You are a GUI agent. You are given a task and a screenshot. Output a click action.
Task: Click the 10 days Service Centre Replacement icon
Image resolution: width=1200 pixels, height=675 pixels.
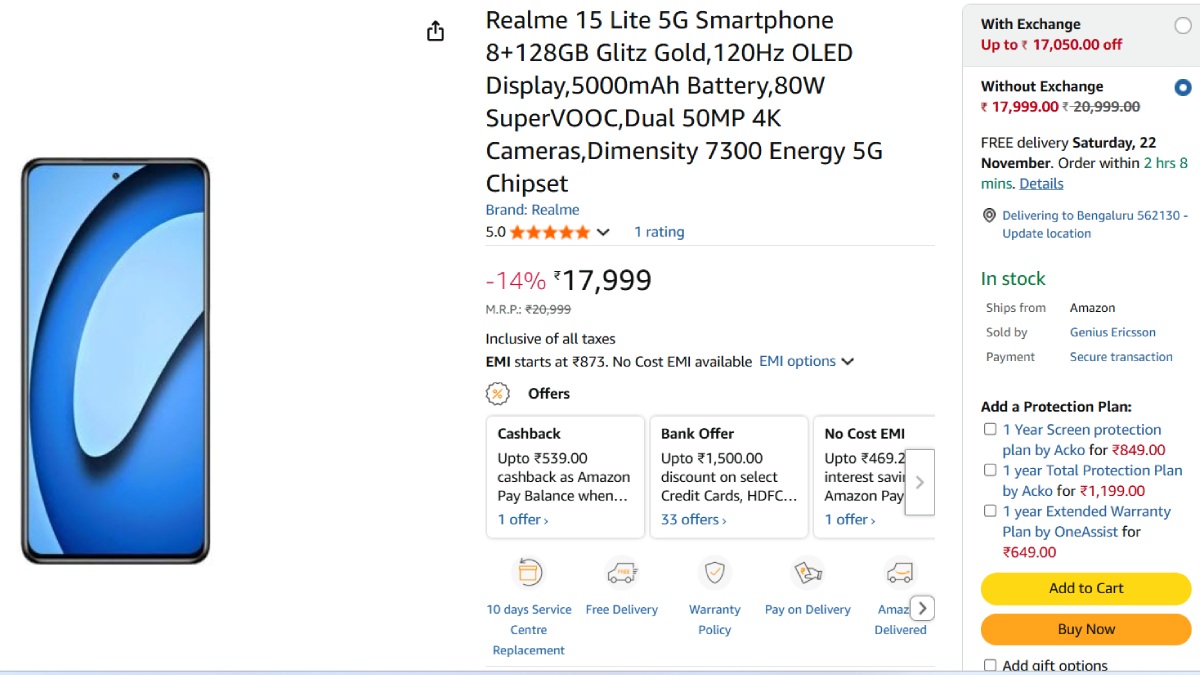click(x=528, y=573)
